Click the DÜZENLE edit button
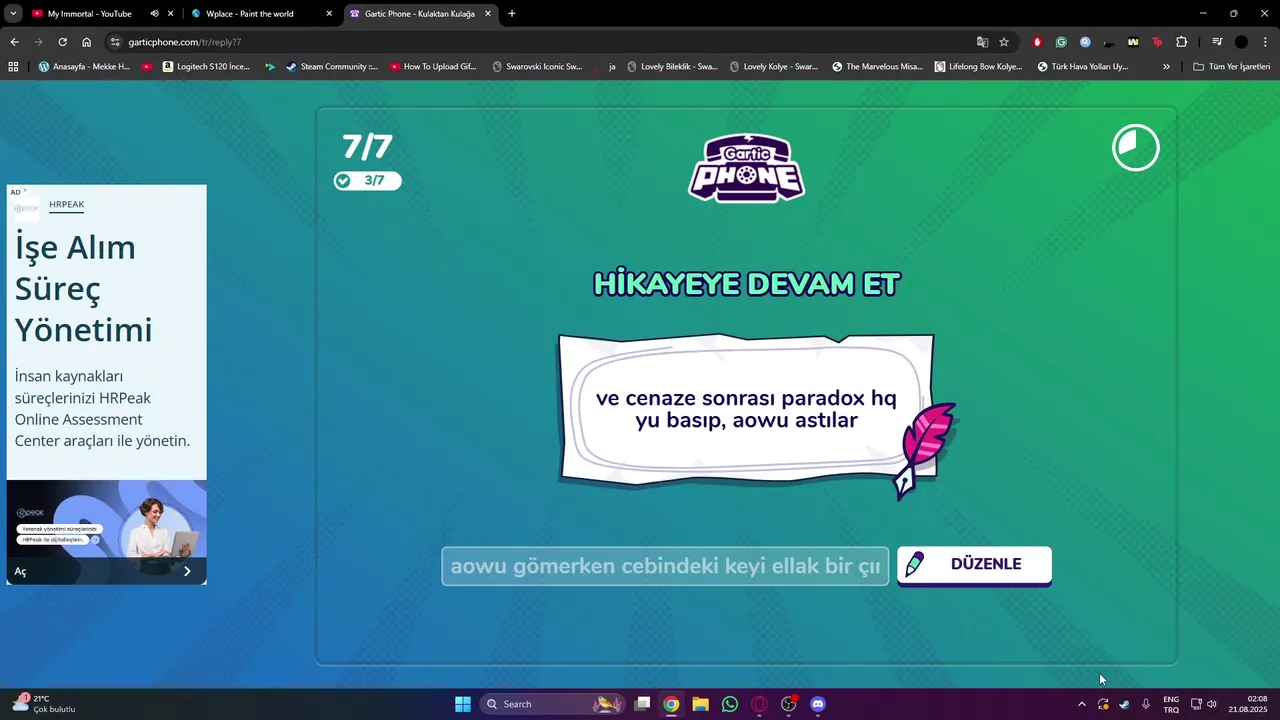This screenshot has height=720, width=1280. [974, 564]
